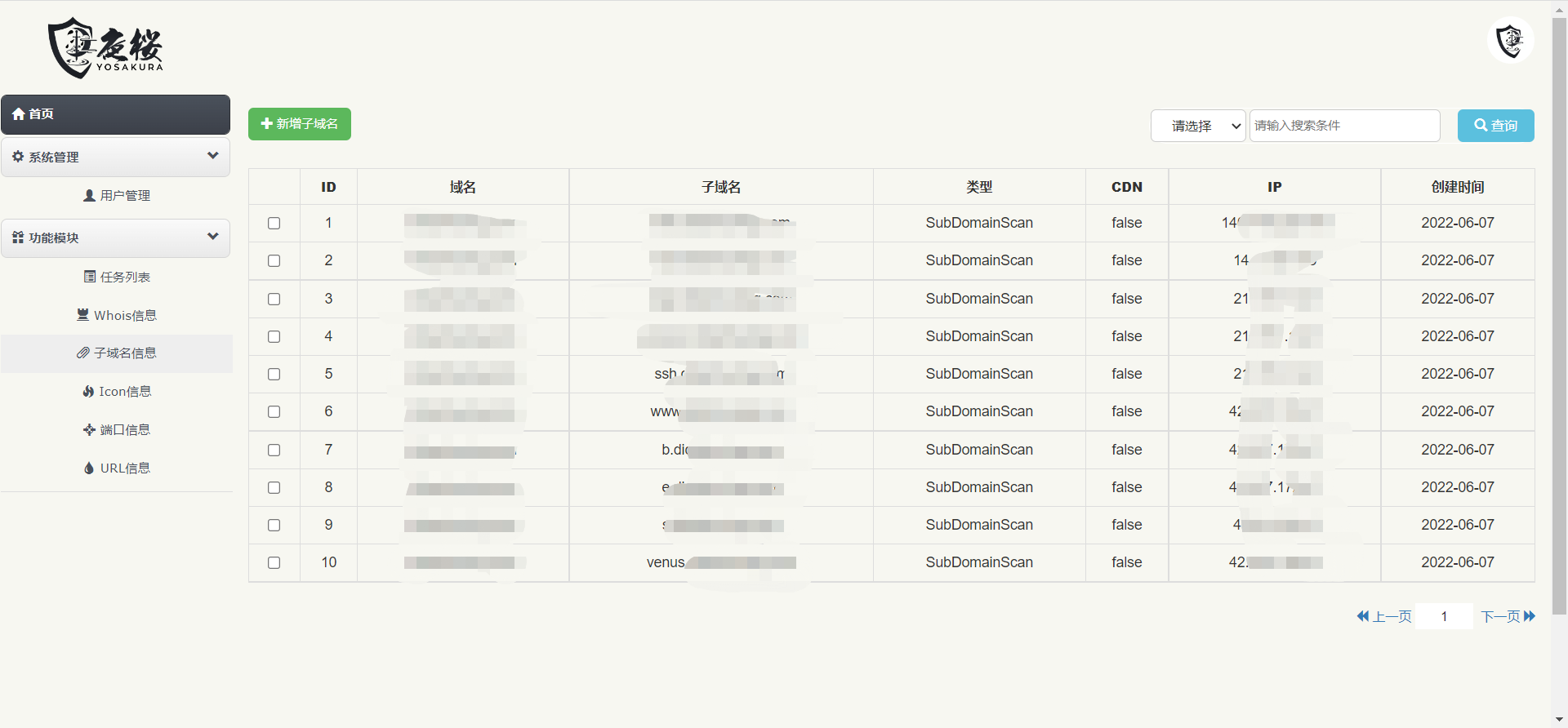Open the 用户管理 menu item
1568x728 pixels.
pyautogui.click(x=116, y=196)
